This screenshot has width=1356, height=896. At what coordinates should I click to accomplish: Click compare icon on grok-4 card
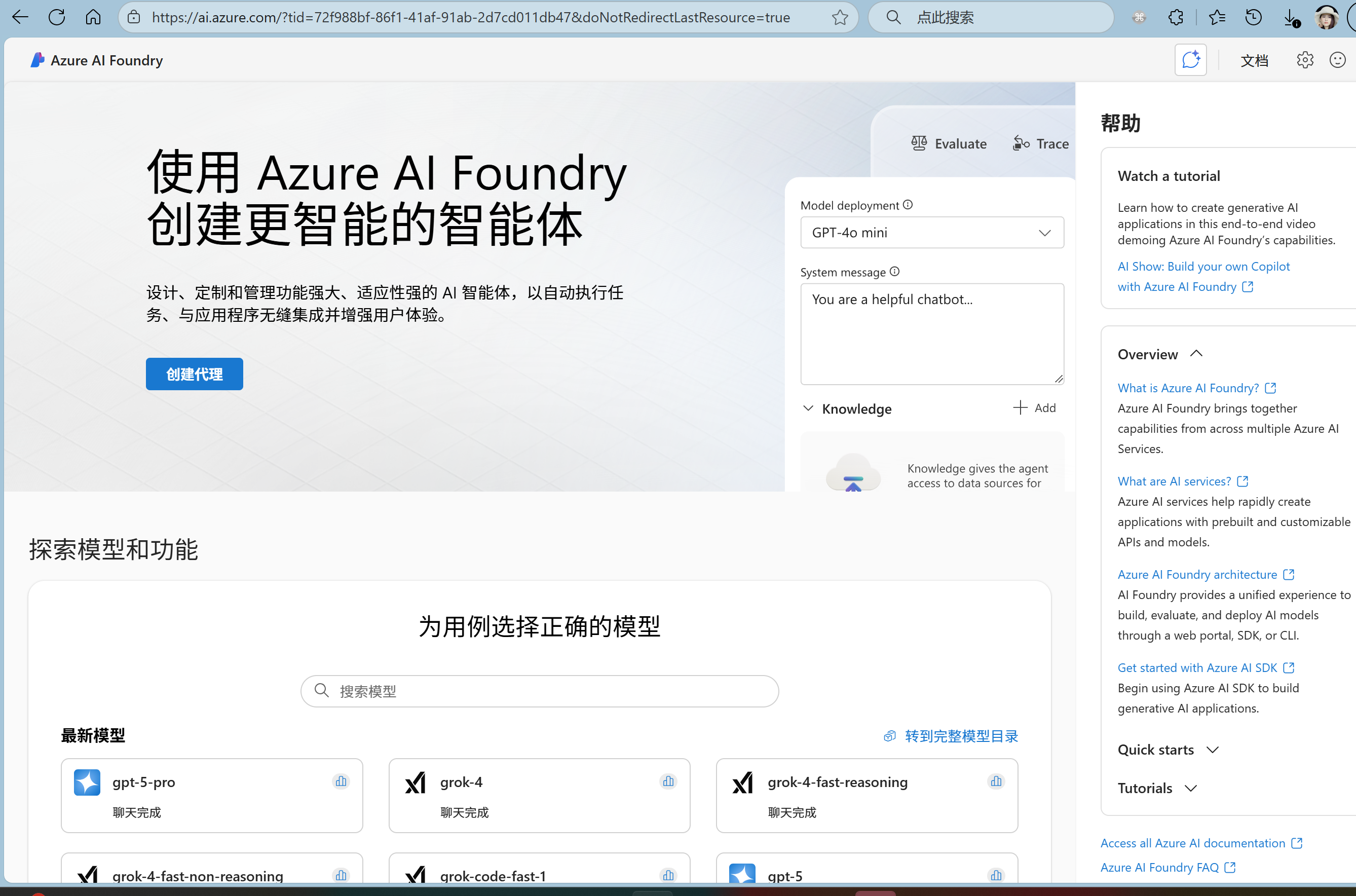pyautogui.click(x=668, y=781)
